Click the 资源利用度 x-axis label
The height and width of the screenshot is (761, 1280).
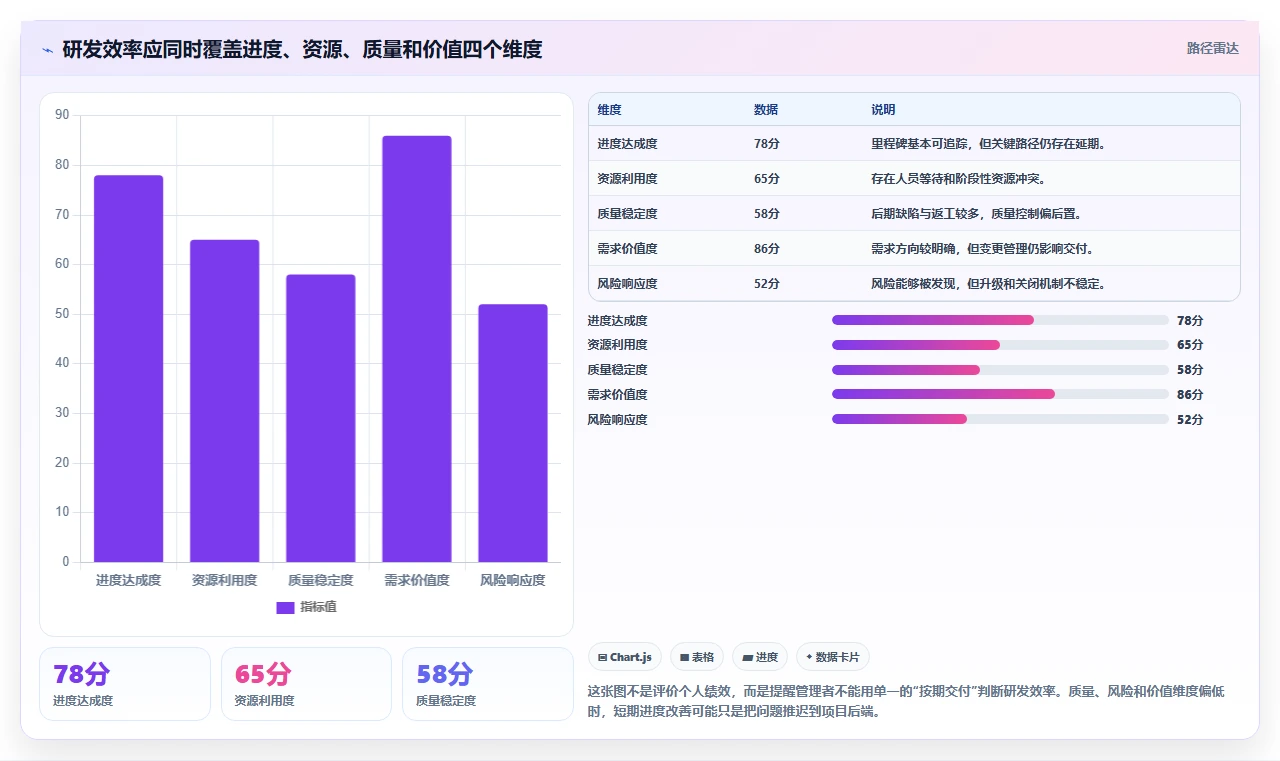coord(225,580)
